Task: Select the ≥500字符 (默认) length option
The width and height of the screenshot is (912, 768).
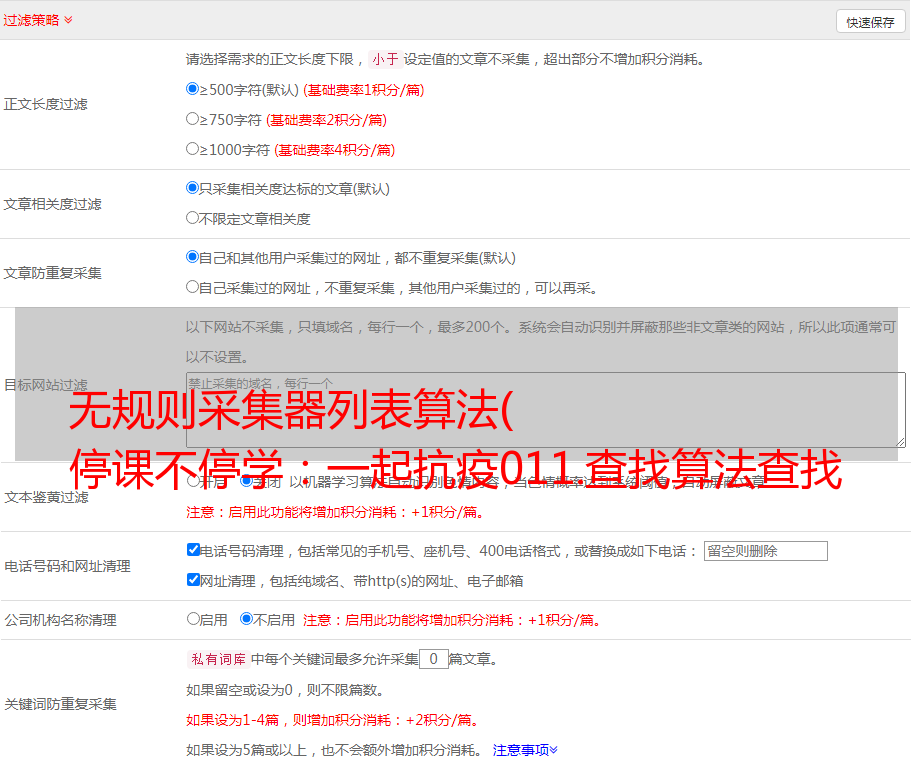Action: pos(193,89)
